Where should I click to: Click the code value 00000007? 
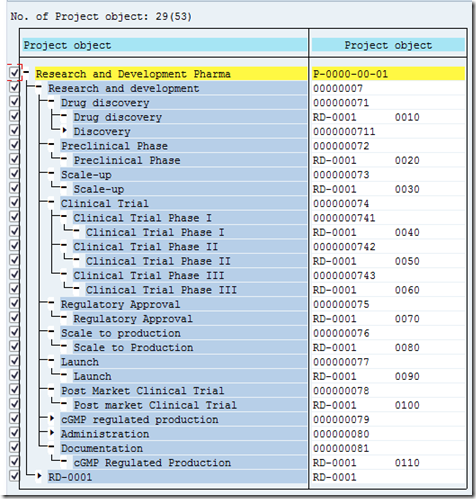[338, 88]
